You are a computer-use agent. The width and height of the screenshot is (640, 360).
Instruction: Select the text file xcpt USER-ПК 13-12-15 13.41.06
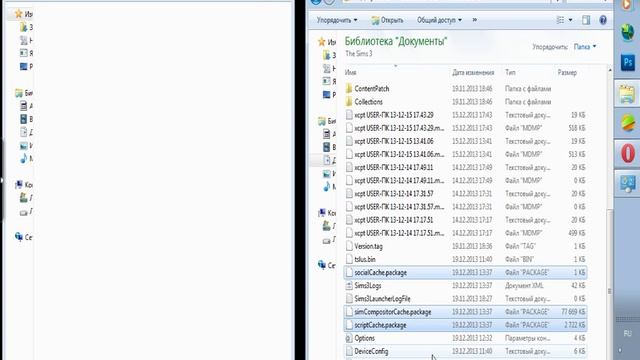click(x=465, y=141)
